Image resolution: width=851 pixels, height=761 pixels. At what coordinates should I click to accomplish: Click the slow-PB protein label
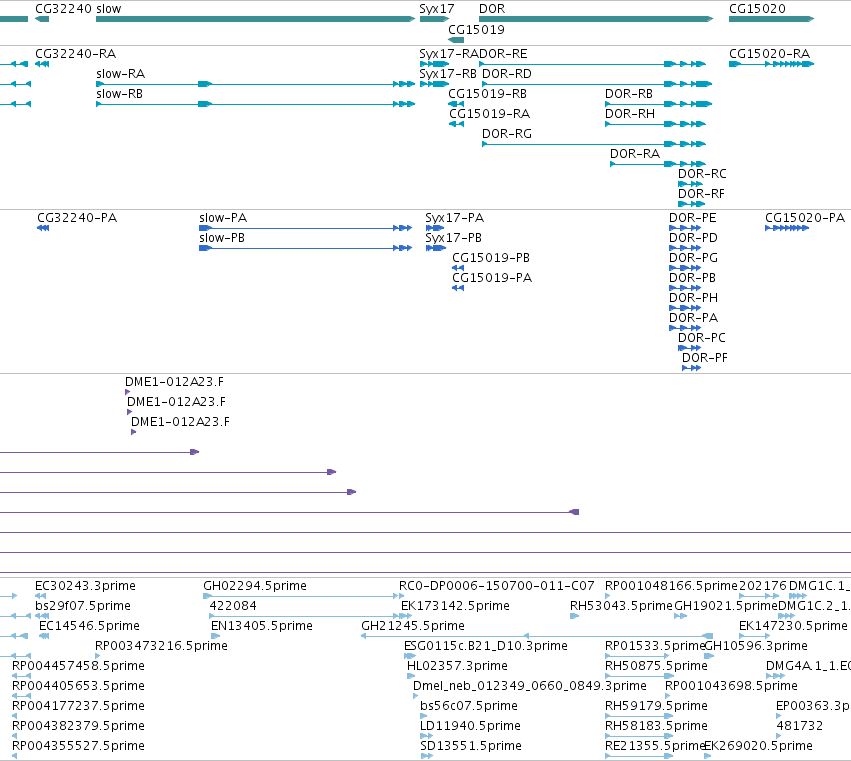222,238
